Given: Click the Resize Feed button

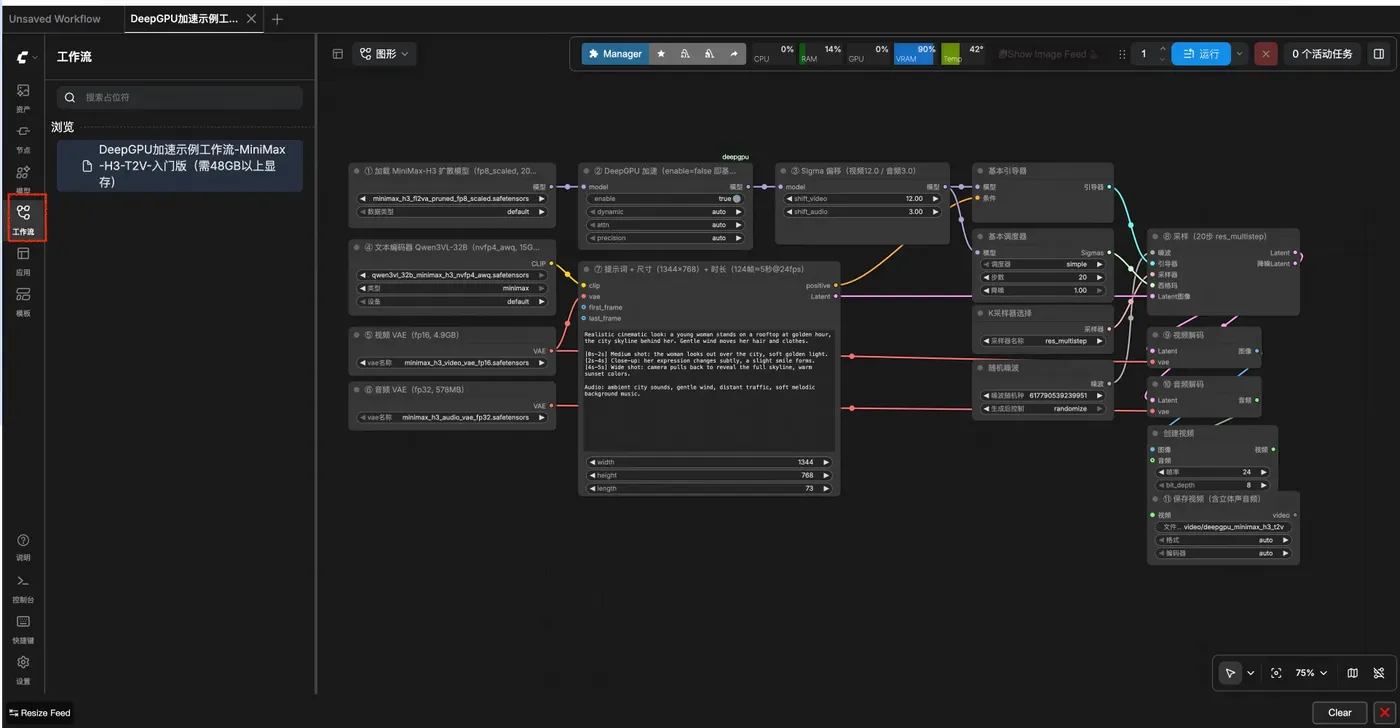Looking at the screenshot, I should point(40,713).
